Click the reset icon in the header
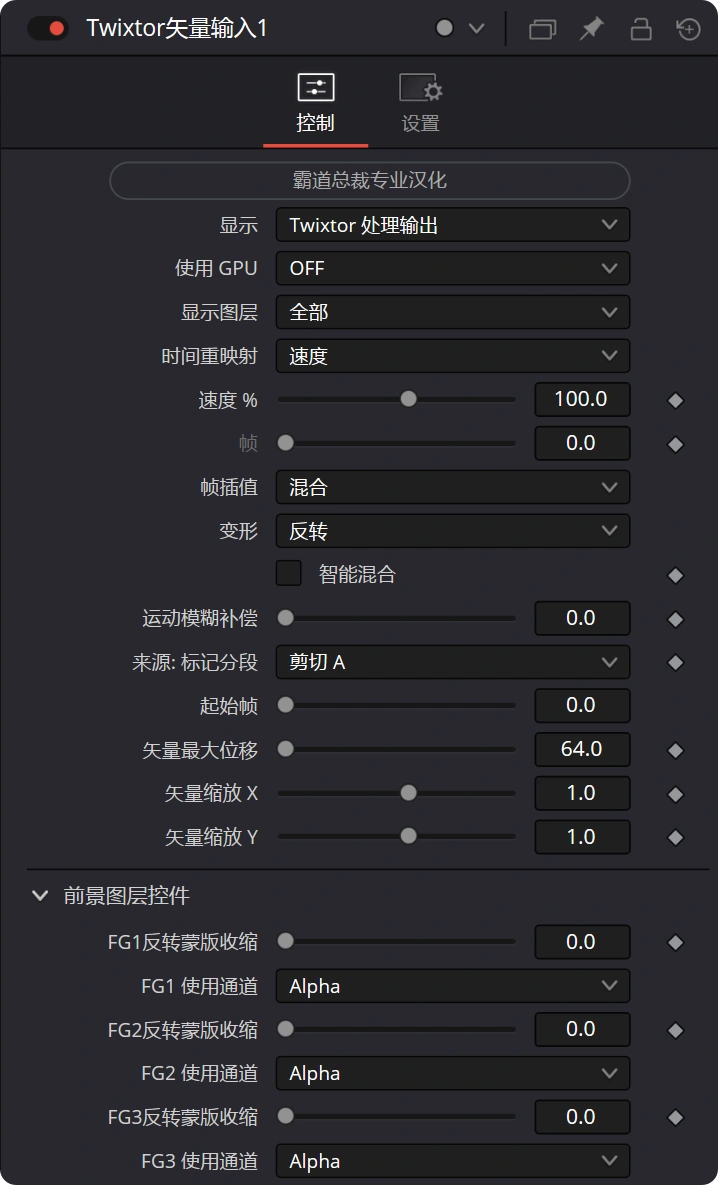 tap(689, 29)
